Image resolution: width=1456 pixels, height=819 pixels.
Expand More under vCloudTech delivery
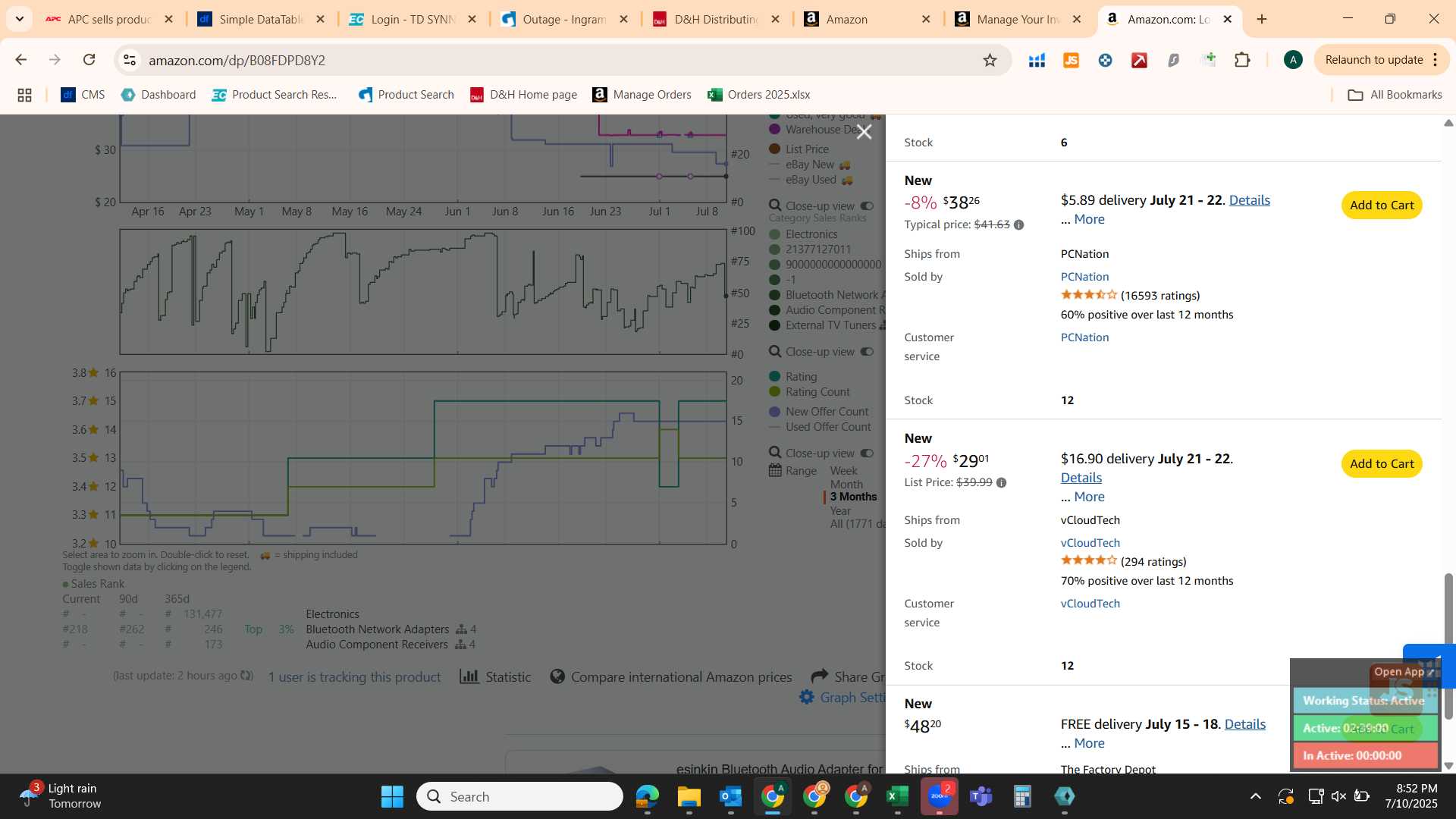coord(1089,497)
